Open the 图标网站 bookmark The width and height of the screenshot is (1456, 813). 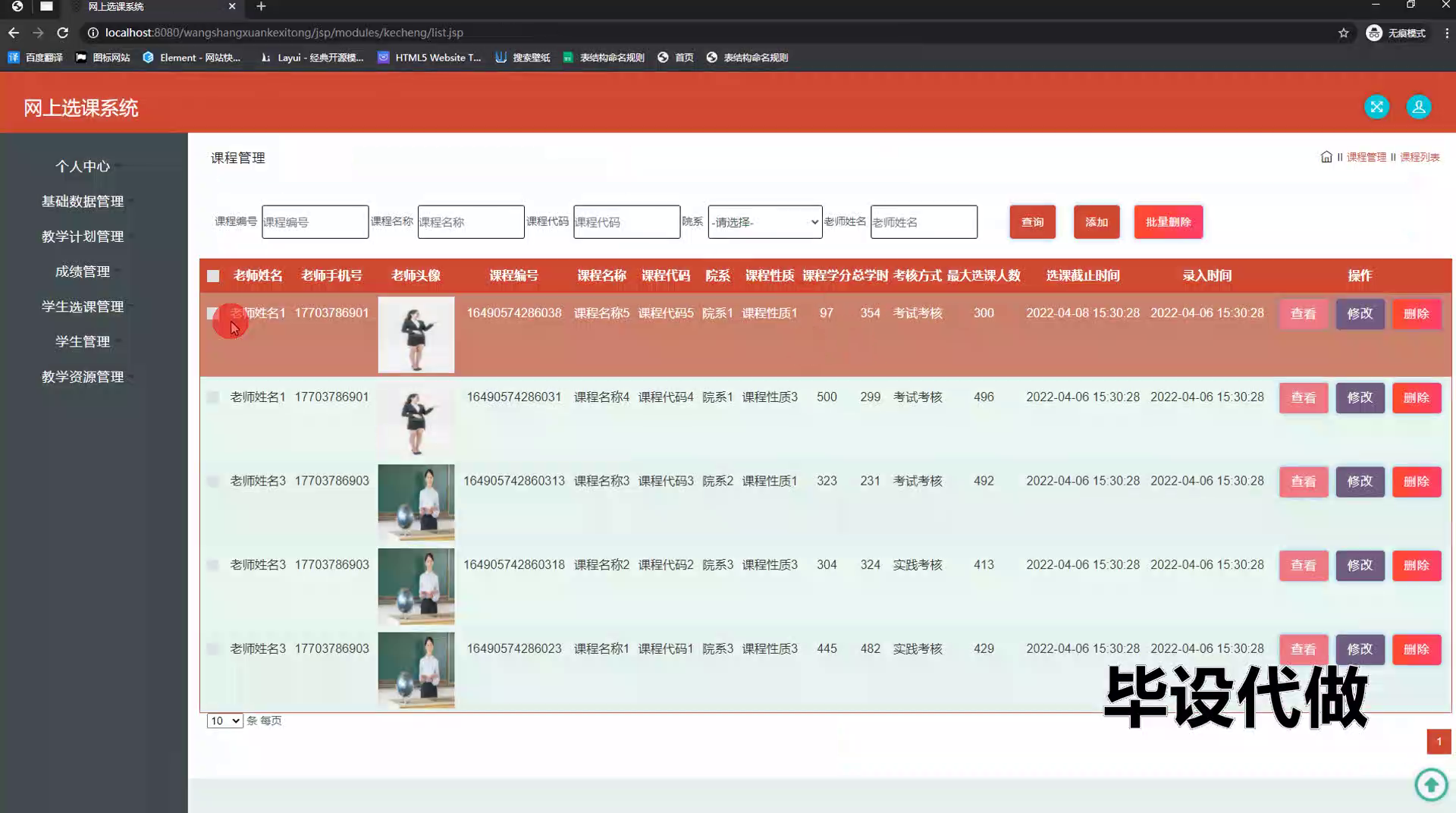click(x=102, y=58)
